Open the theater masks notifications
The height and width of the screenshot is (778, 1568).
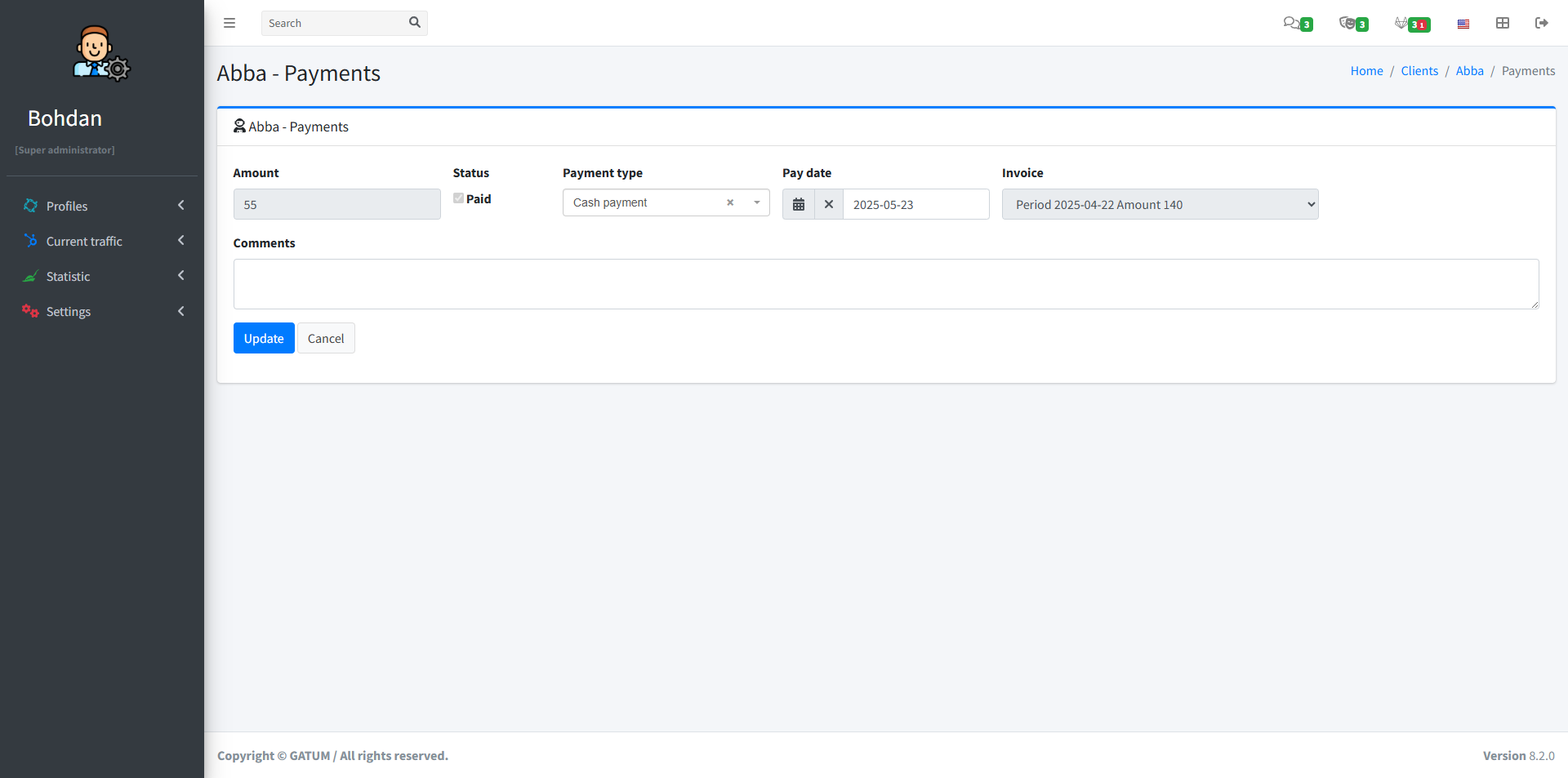coord(1352,23)
